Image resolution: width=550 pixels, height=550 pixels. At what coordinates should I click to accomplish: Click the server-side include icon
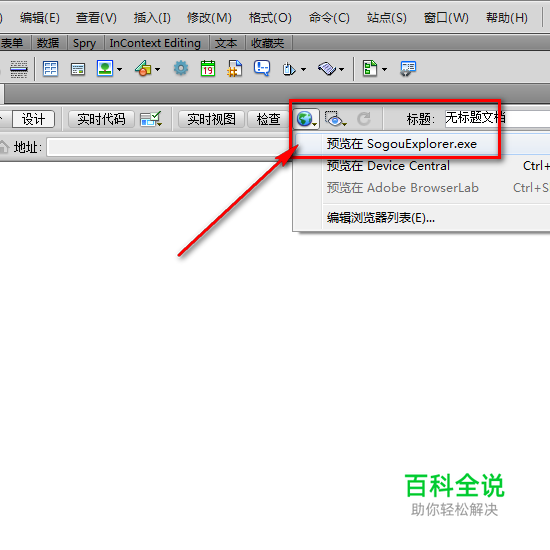[x=235, y=68]
